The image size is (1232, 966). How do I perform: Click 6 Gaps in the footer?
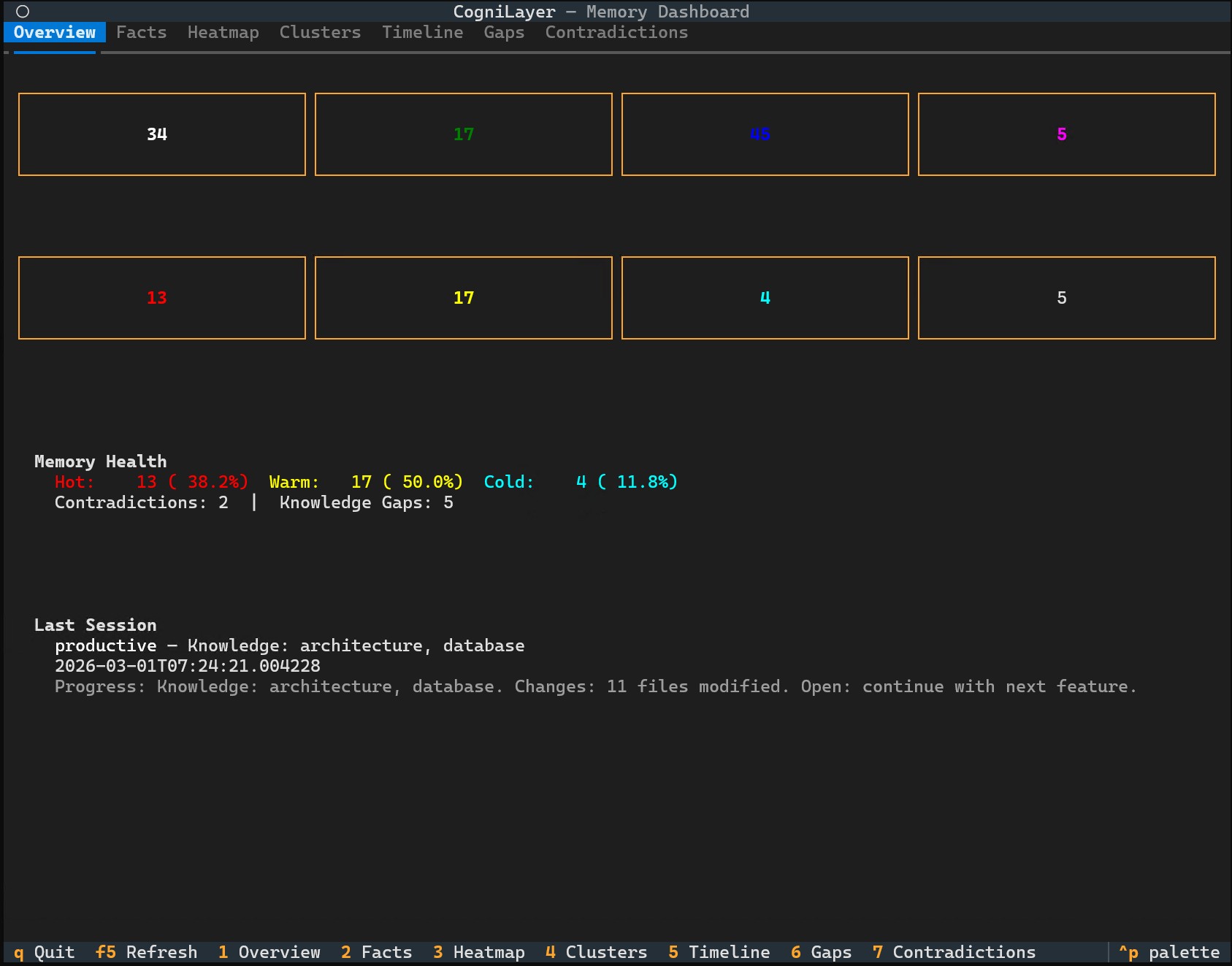point(822,952)
